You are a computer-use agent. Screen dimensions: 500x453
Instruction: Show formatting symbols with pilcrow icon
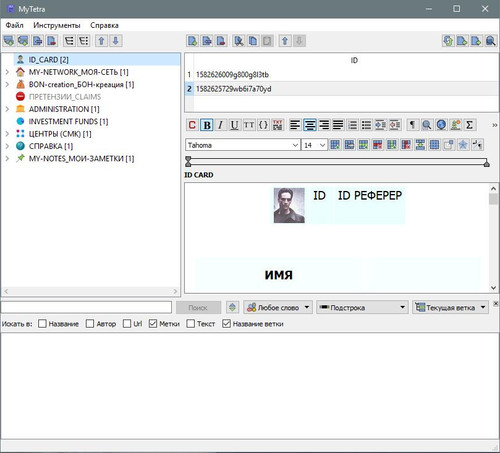(412, 125)
